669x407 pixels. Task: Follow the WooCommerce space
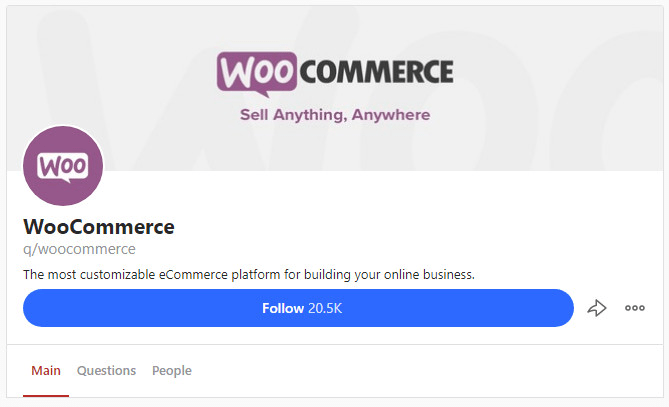[x=298, y=308]
